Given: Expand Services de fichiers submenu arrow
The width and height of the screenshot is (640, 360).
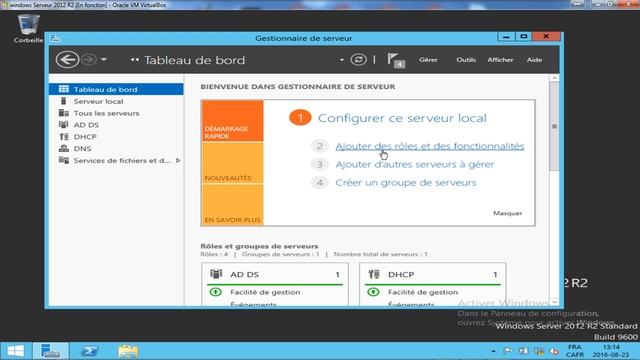Looking at the screenshot, I should point(178,160).
